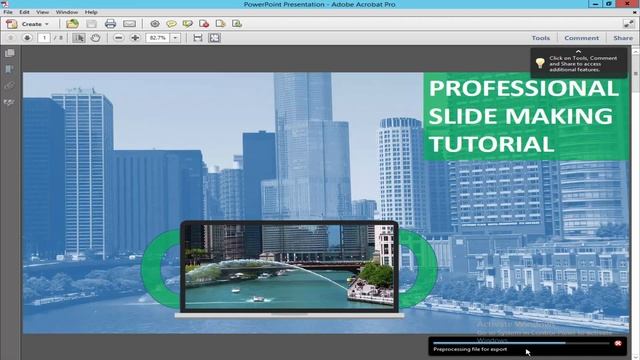The height and width of the screenshot is (360, 640).
Task: Click the green edit document icon
Action: pos(237,24)
